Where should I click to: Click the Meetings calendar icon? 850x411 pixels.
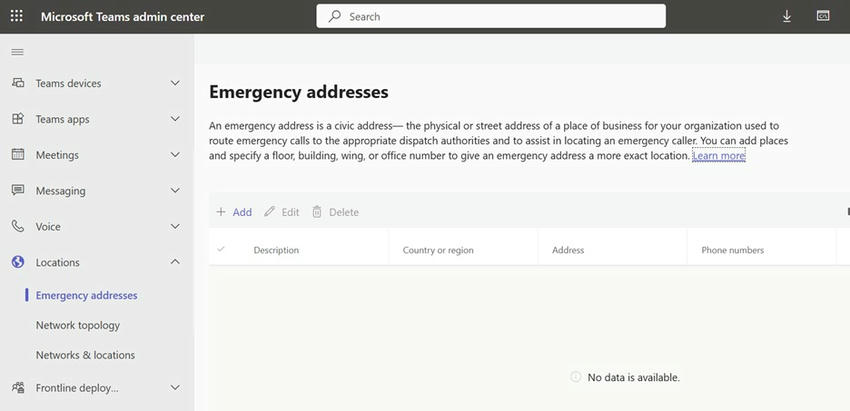click(18, 155)
